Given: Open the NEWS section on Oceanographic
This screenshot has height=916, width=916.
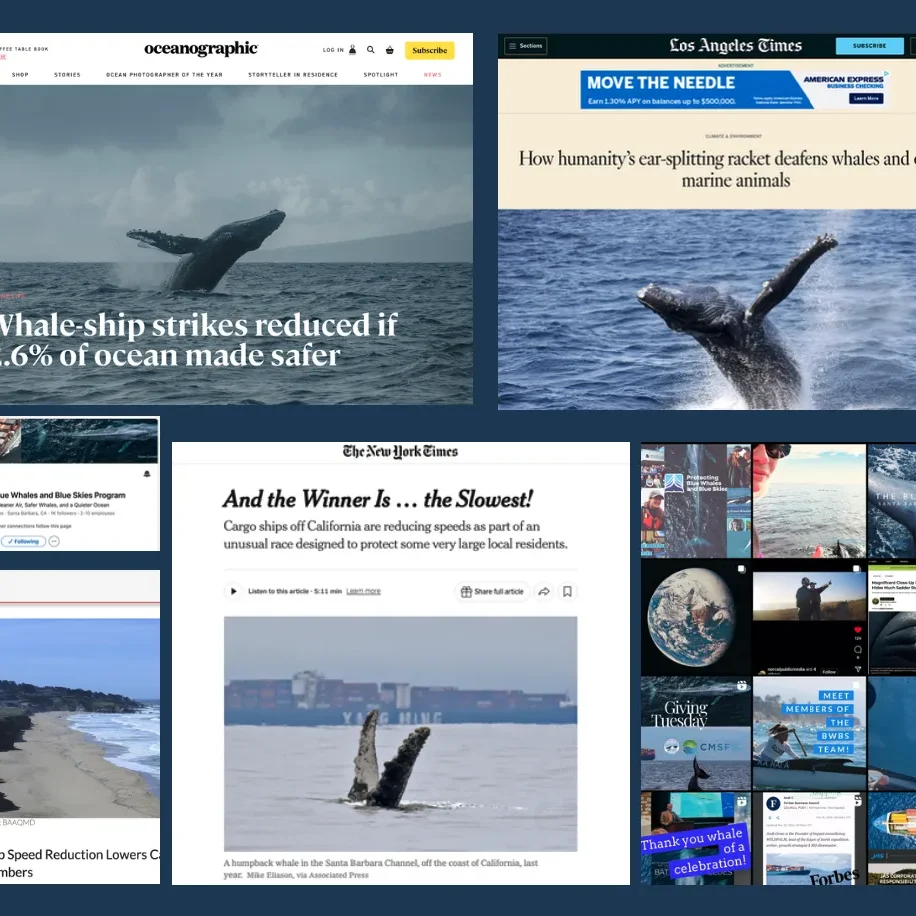Looking at the screenshot, I should pos(432,74).
